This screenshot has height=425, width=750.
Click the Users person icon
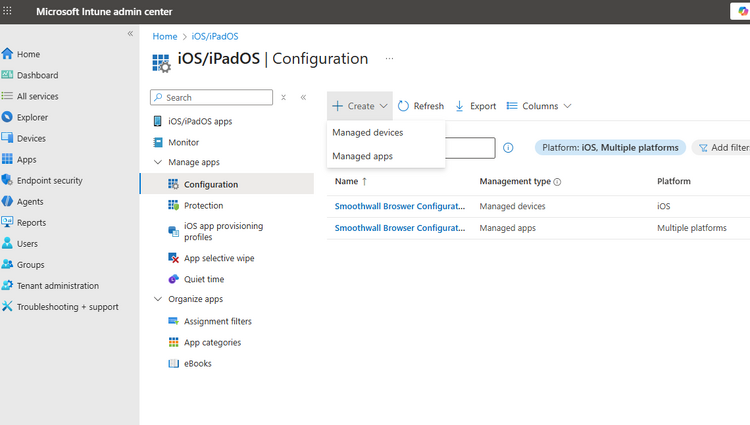click(x=7, y=243)
